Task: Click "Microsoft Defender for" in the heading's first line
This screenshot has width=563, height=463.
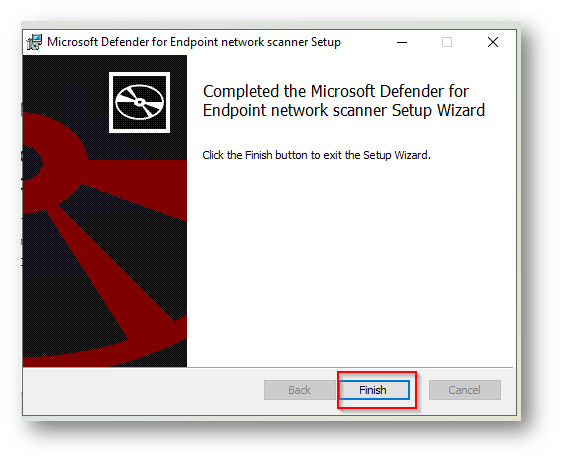Action: pyautogui.click(x=390, y=92)
